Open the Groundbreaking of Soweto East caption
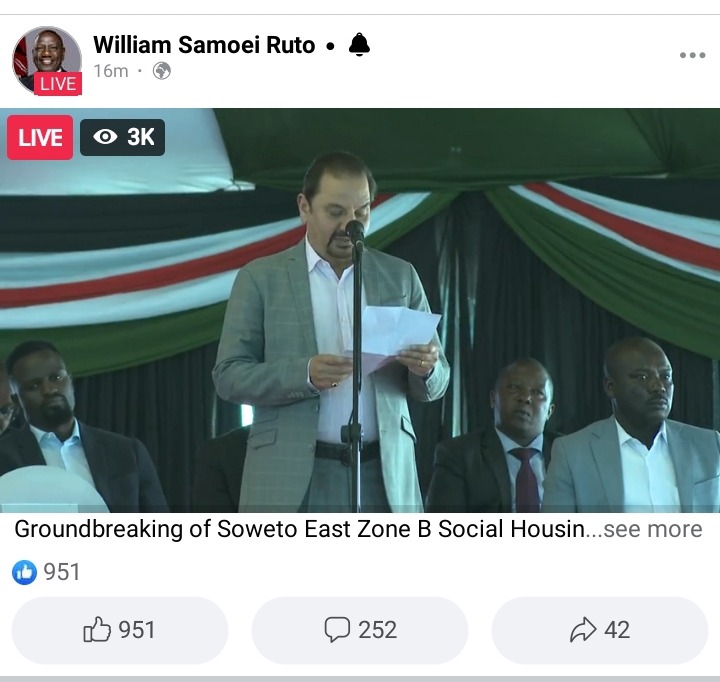This screenshot has width=720, height=682. pyautogui.click(x=299, y=529)
